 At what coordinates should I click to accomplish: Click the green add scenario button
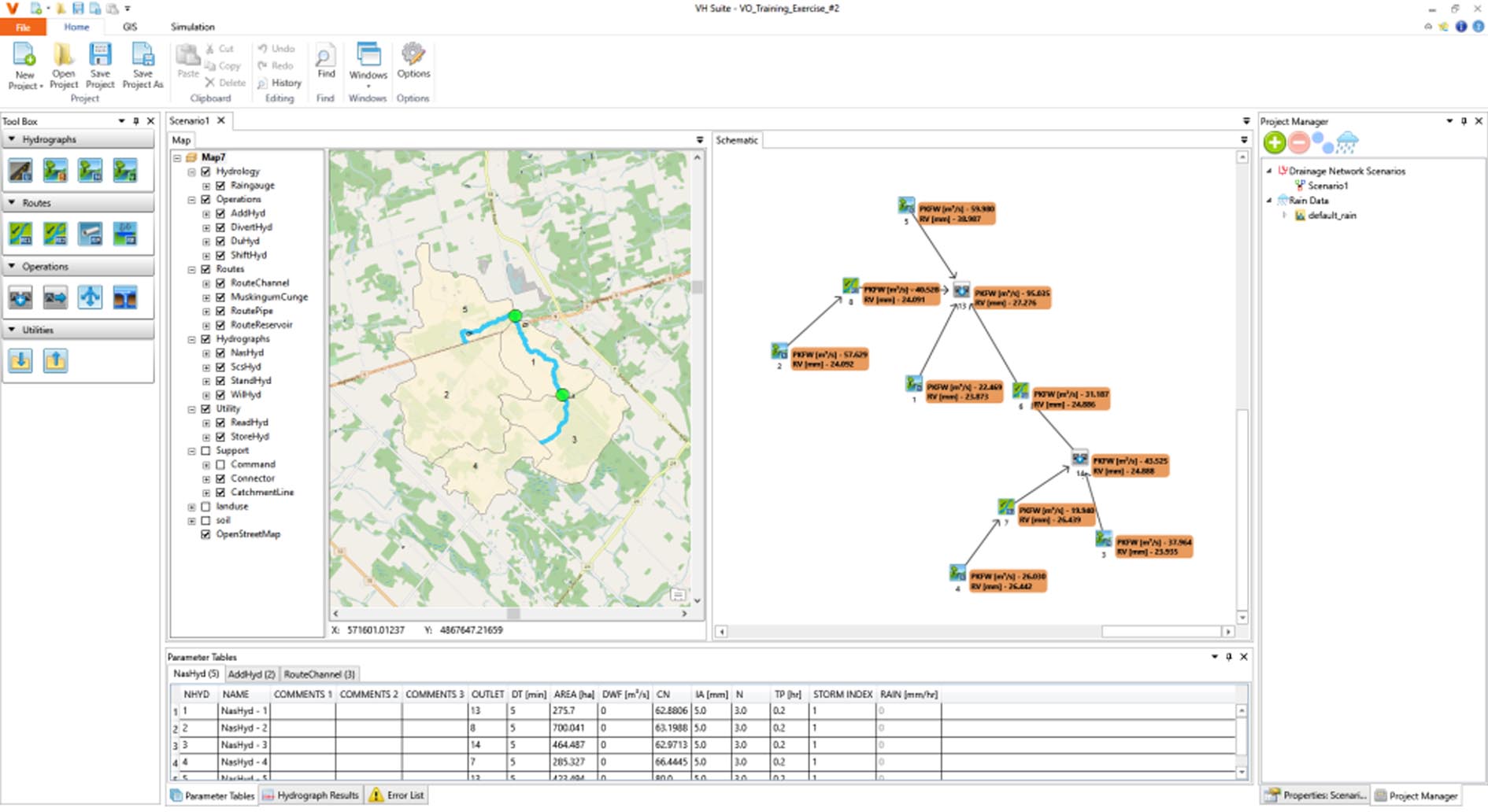1275,142
